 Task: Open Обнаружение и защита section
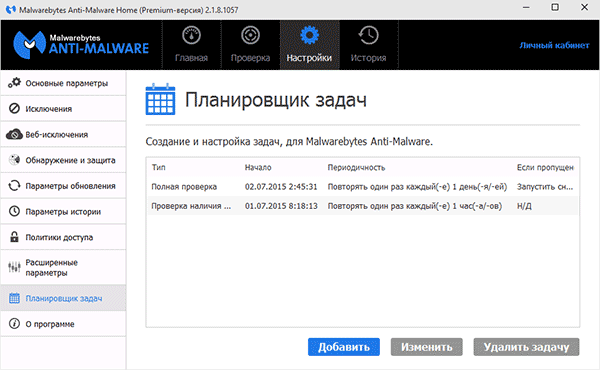63,160
